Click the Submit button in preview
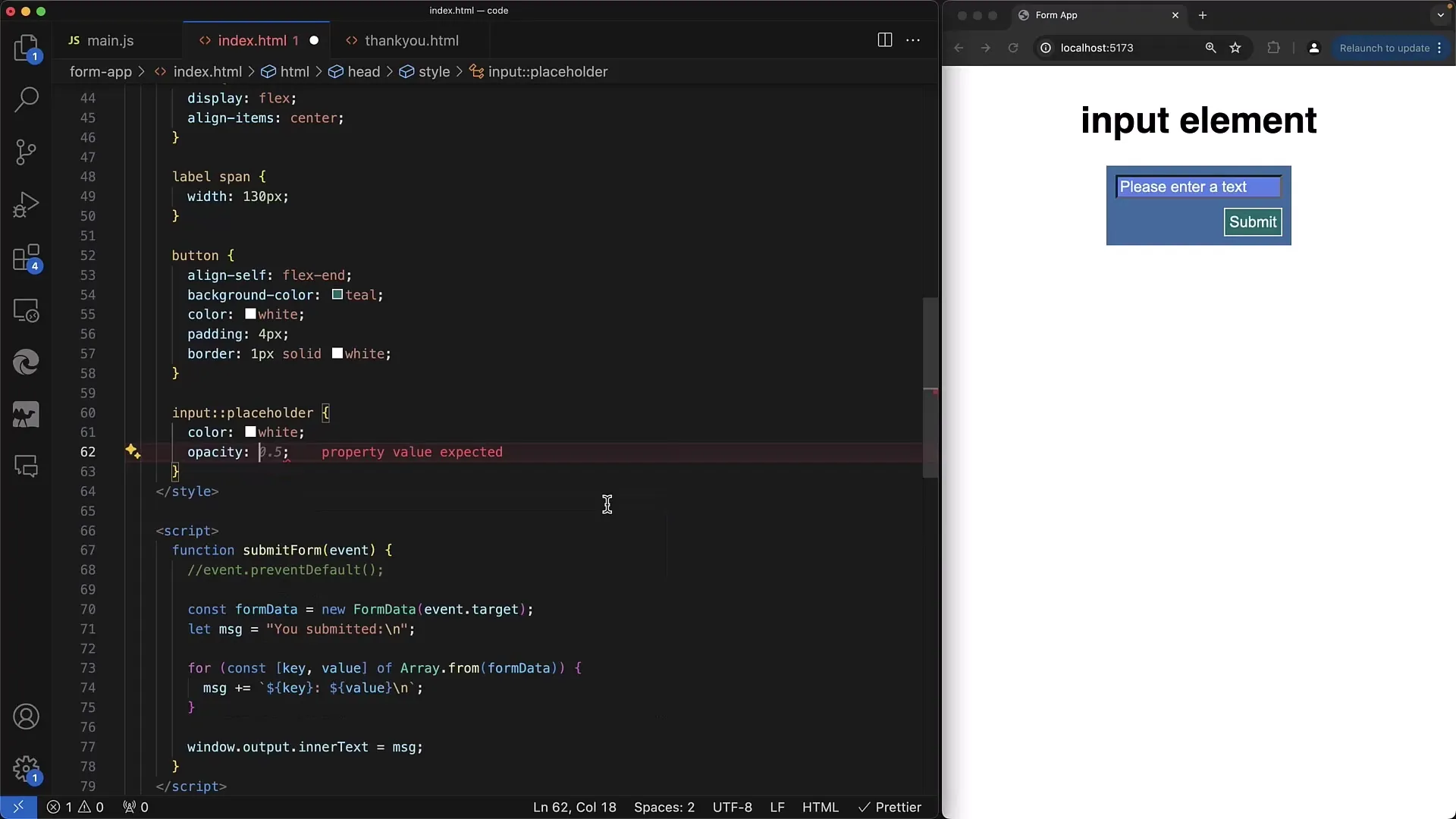 [1254, 221]
